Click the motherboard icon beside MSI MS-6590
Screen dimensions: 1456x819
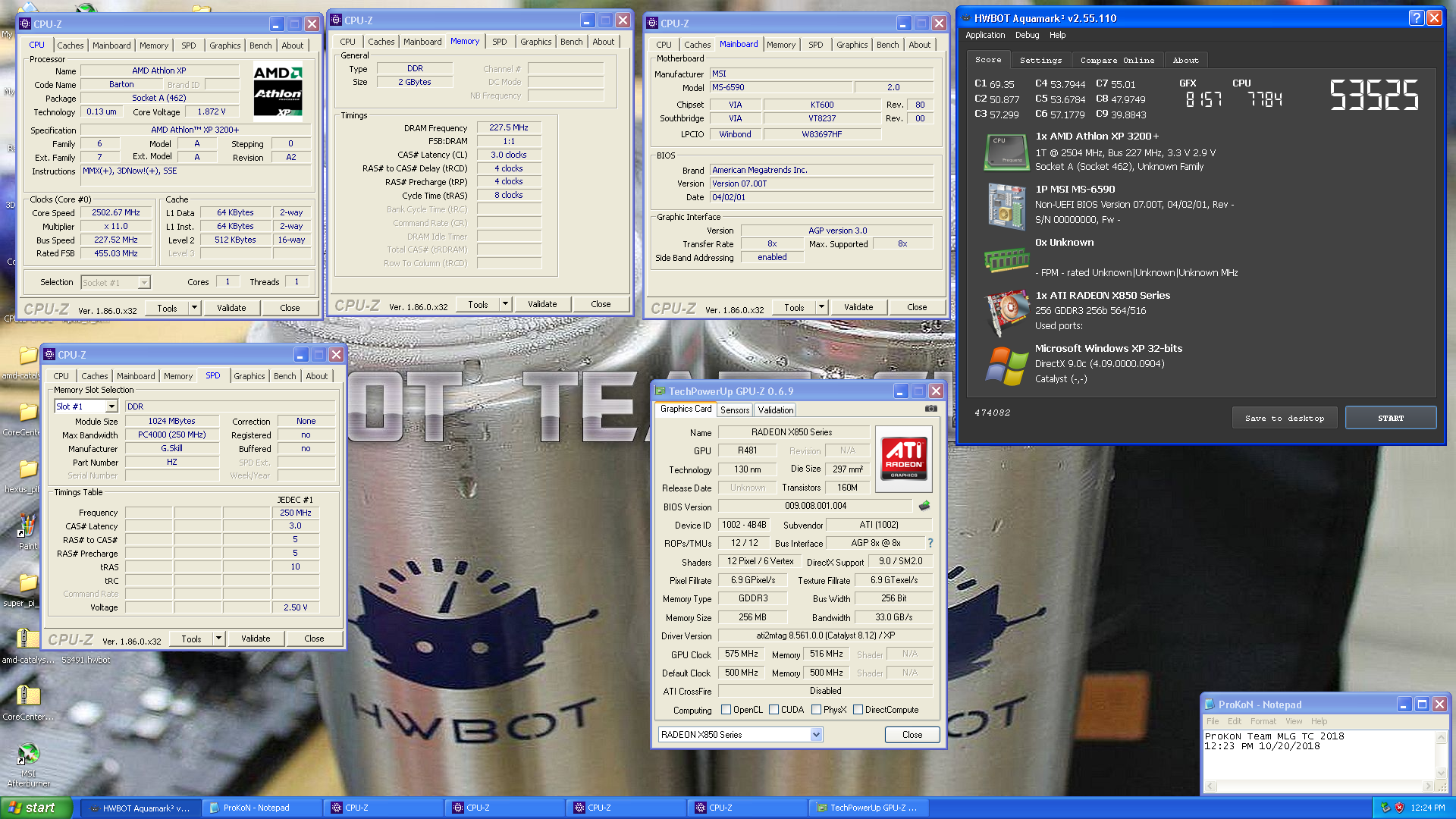tap(1006, 206)
